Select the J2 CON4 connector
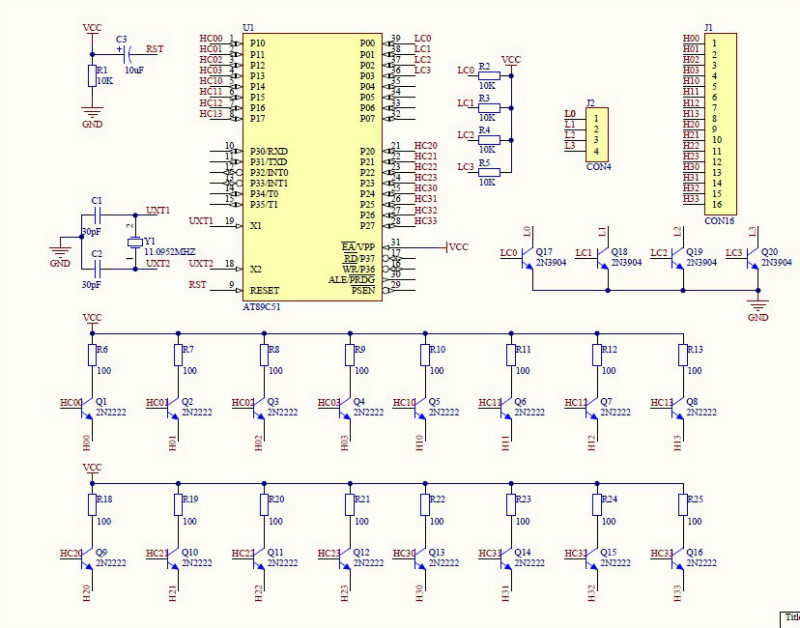Screen dimensions: 800x628 pos(597,134)
